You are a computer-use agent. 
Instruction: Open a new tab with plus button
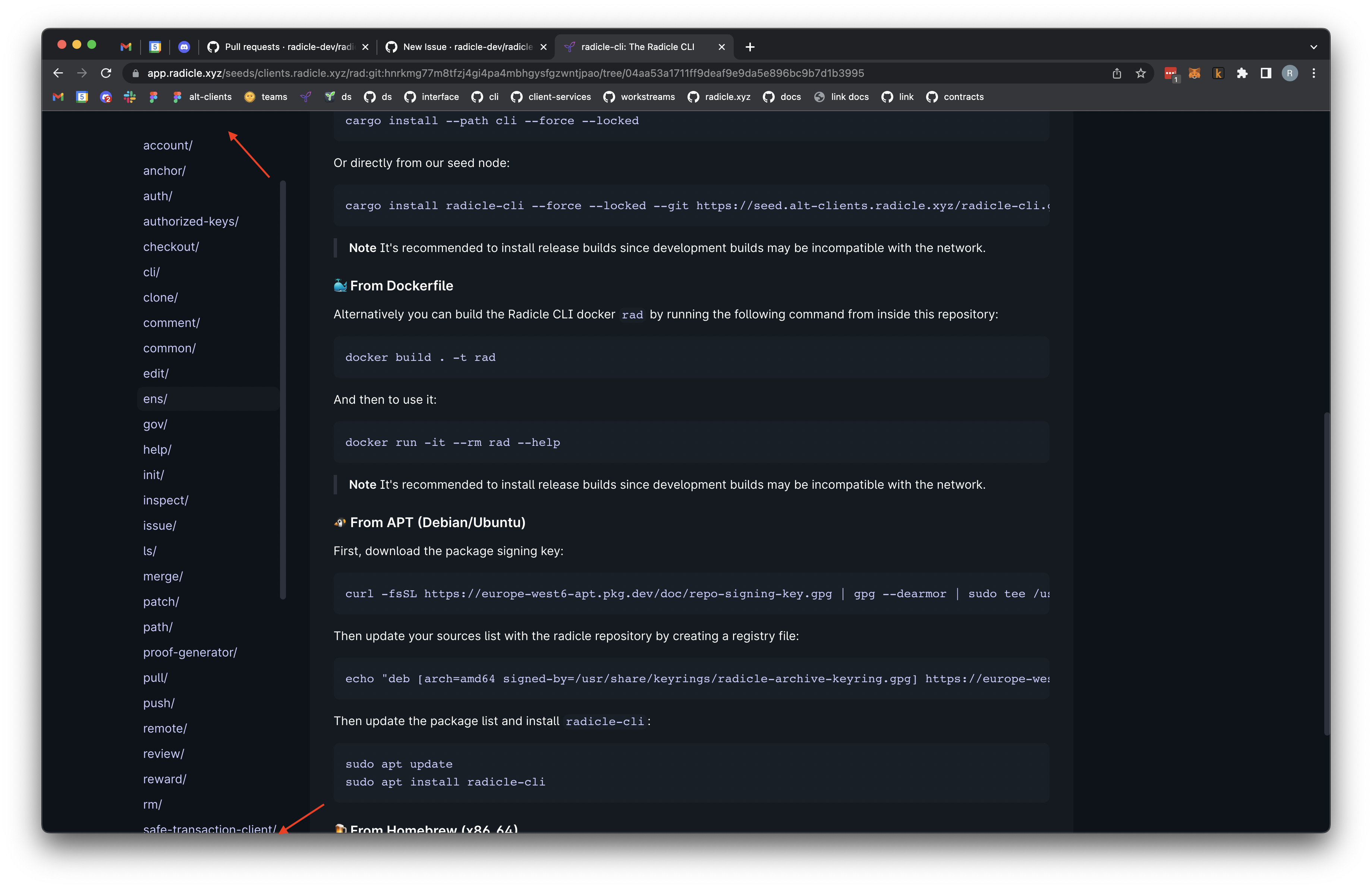[750, 47]
